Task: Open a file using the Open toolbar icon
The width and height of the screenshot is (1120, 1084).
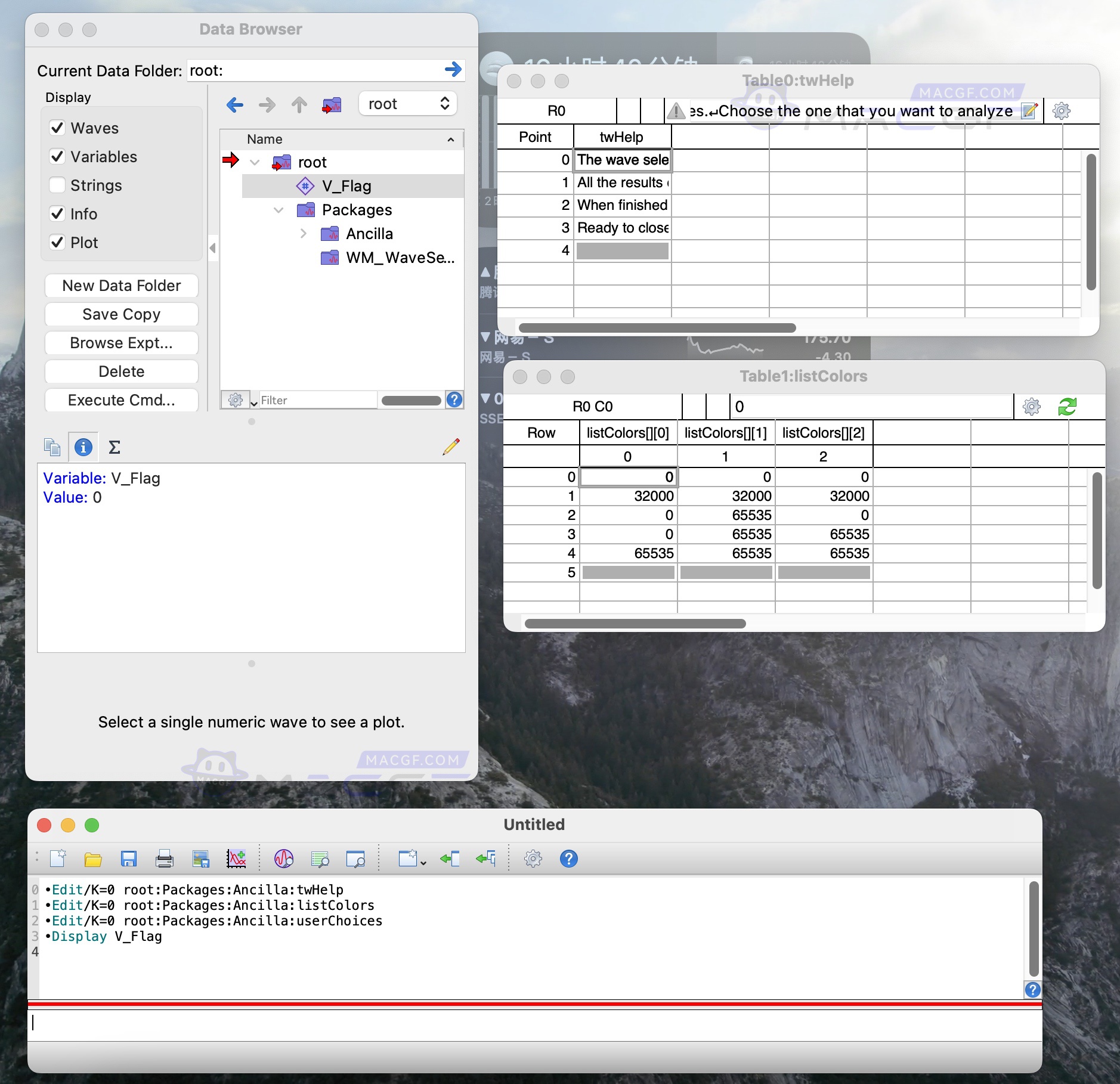Action: click(94, 859)
